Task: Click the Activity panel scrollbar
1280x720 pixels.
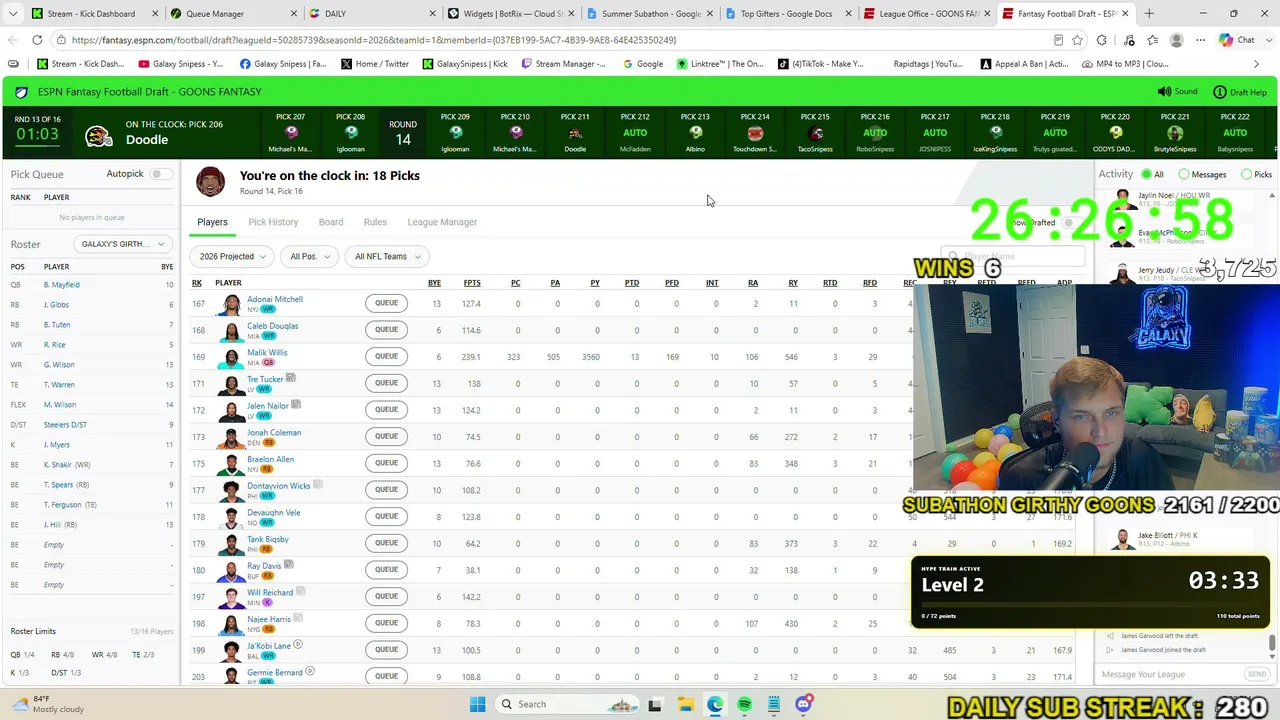Action: 1272,642
